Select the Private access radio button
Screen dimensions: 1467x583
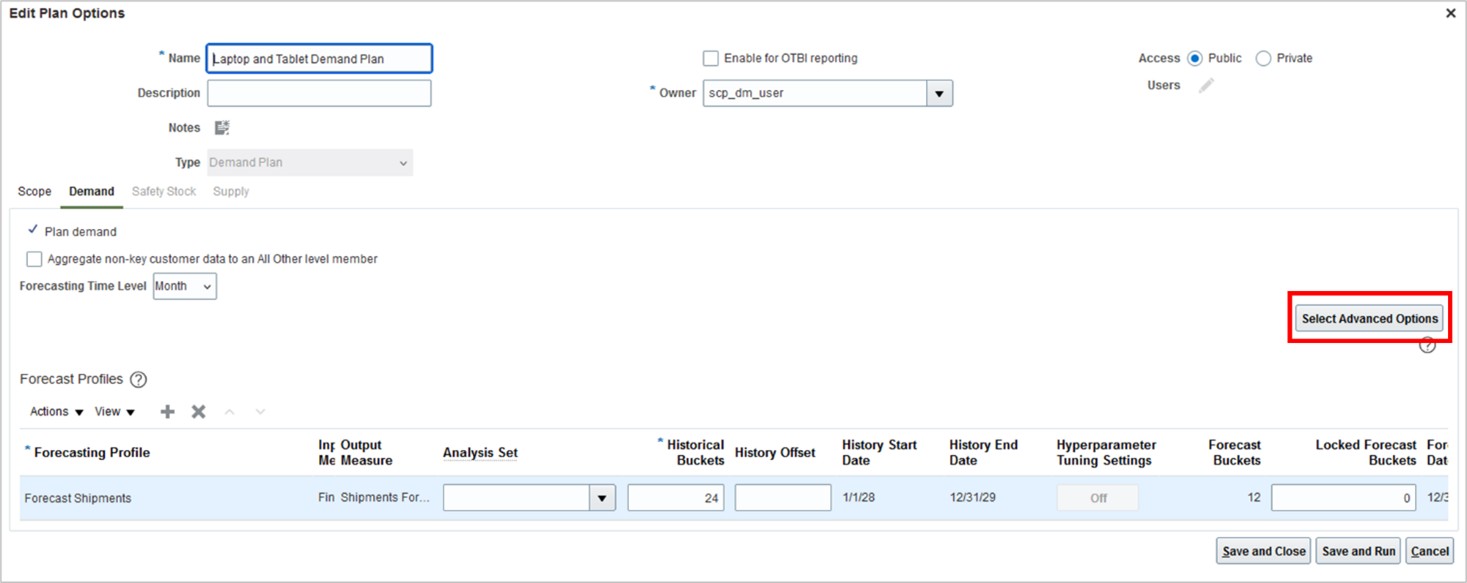click(x=1262, y=58)
